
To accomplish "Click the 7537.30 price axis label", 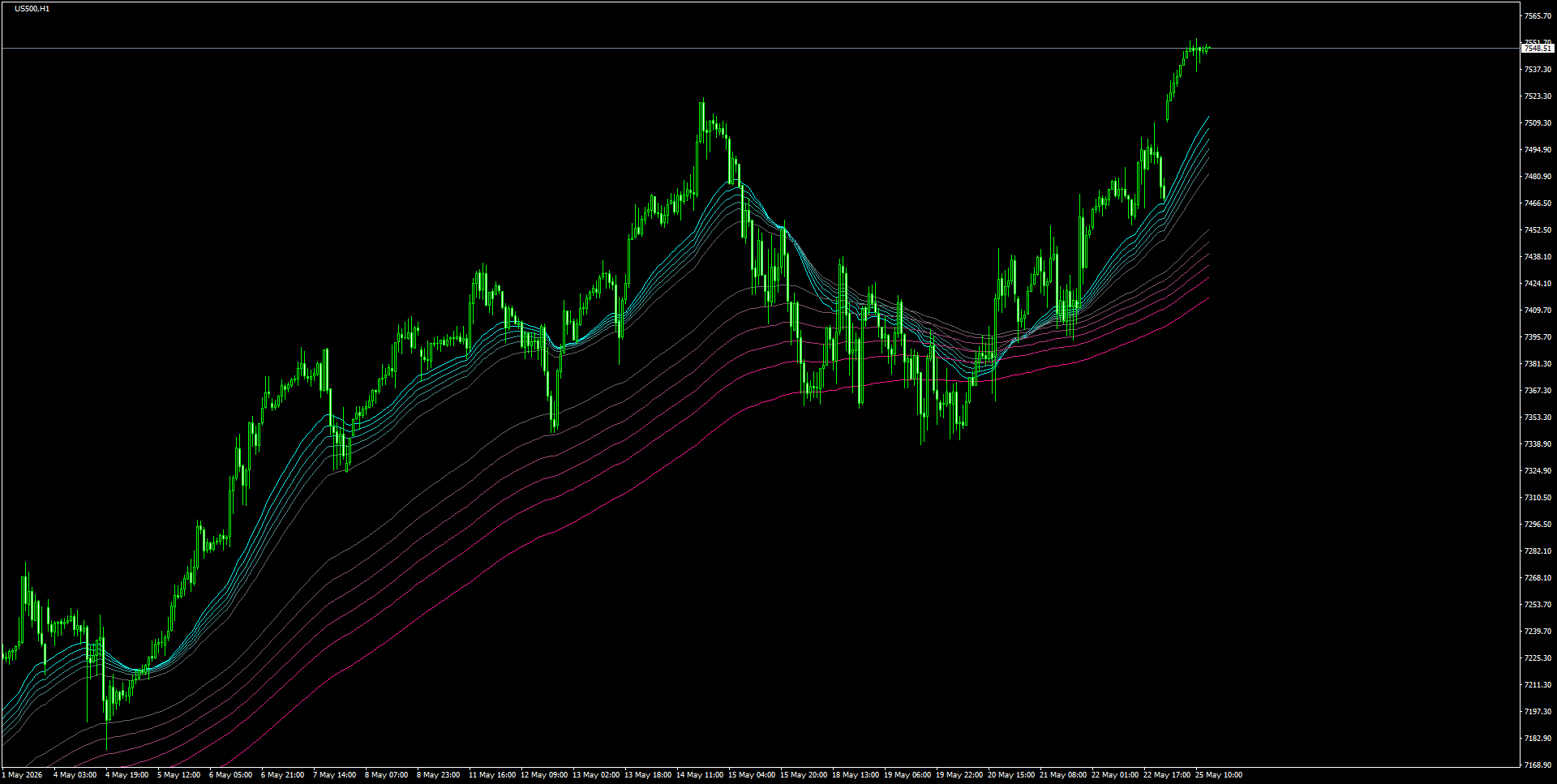I will tap(1538, 70).
